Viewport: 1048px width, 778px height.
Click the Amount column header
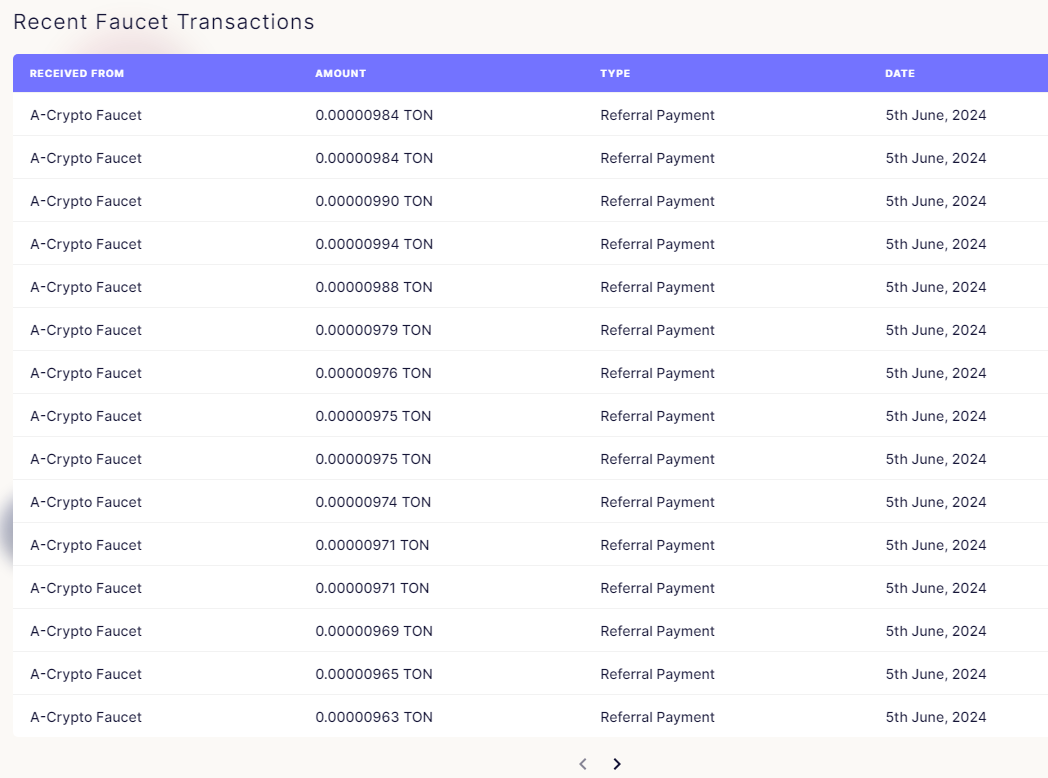tap(341, 73)
